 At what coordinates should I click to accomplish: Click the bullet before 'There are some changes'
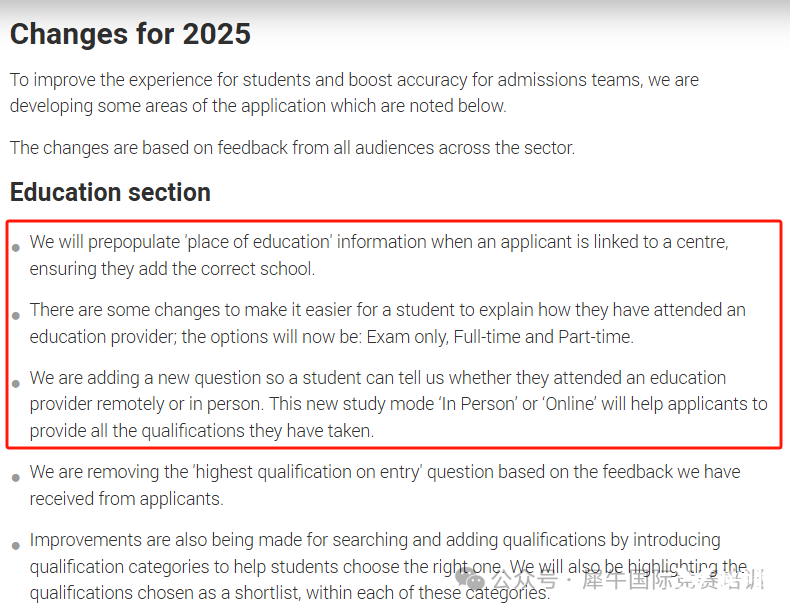[16, 316]
